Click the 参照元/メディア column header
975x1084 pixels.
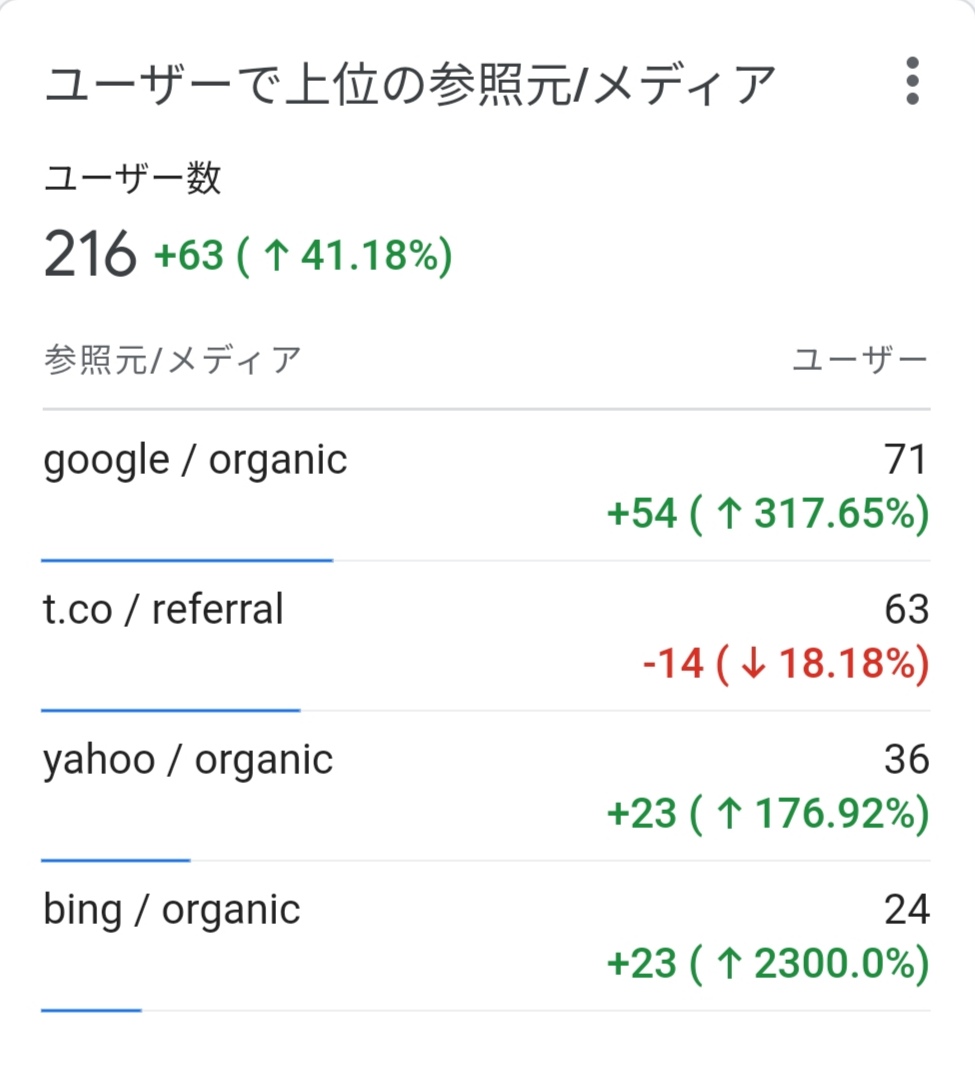[172, 359]
